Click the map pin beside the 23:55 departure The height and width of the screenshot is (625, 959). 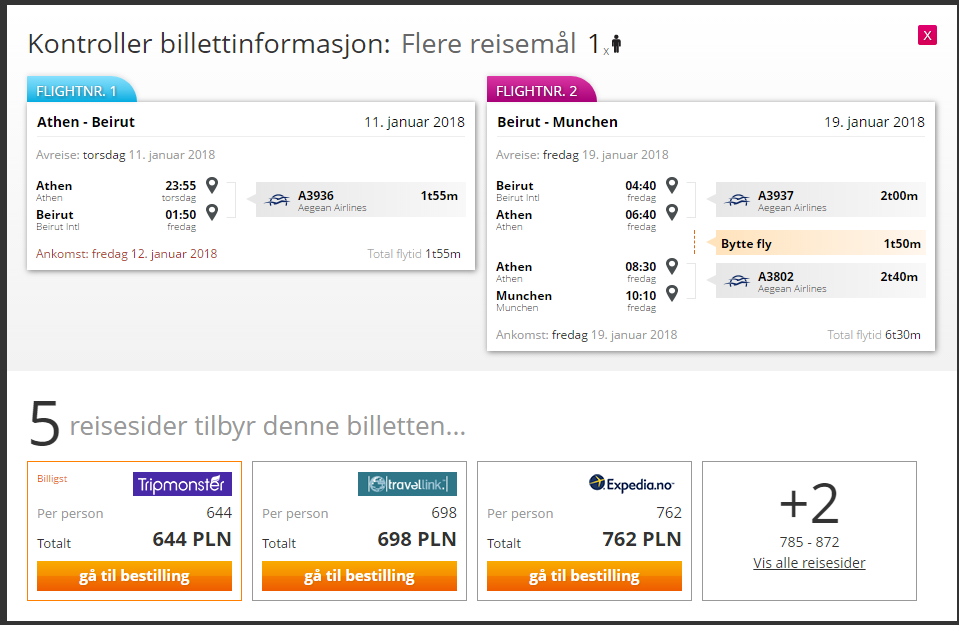click(x=212, y=185)
